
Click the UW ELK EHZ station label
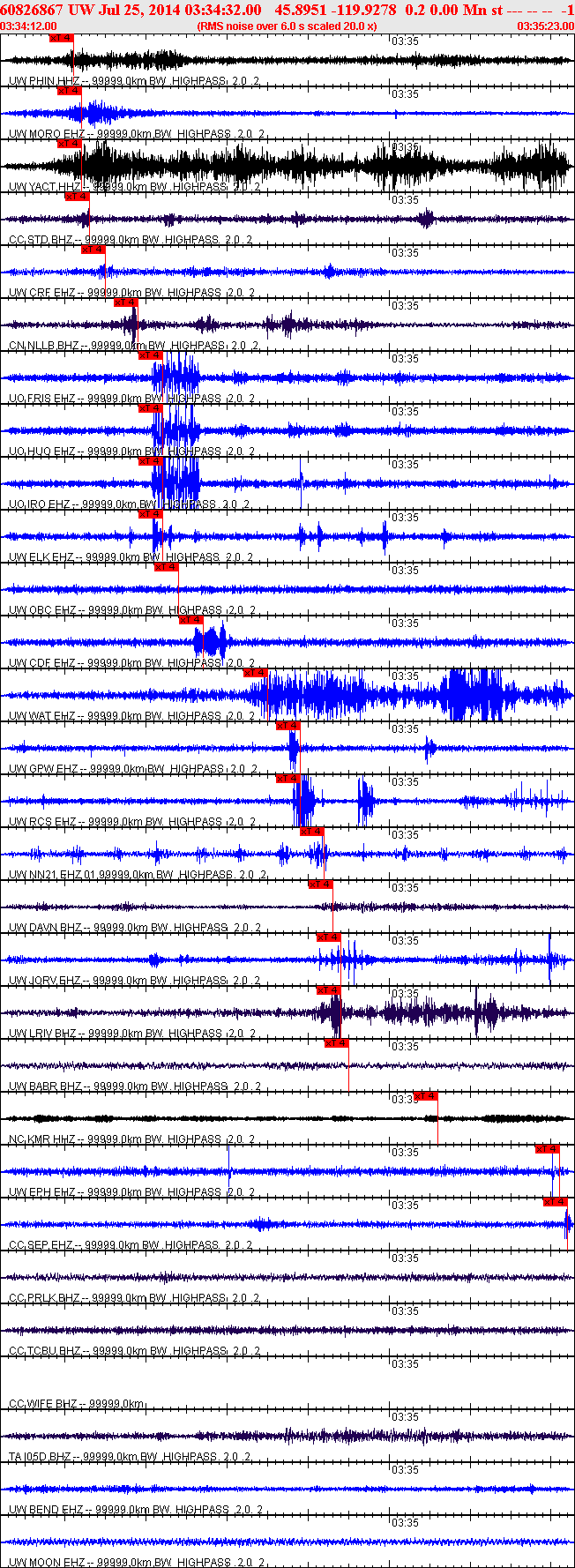click(131, 557)
